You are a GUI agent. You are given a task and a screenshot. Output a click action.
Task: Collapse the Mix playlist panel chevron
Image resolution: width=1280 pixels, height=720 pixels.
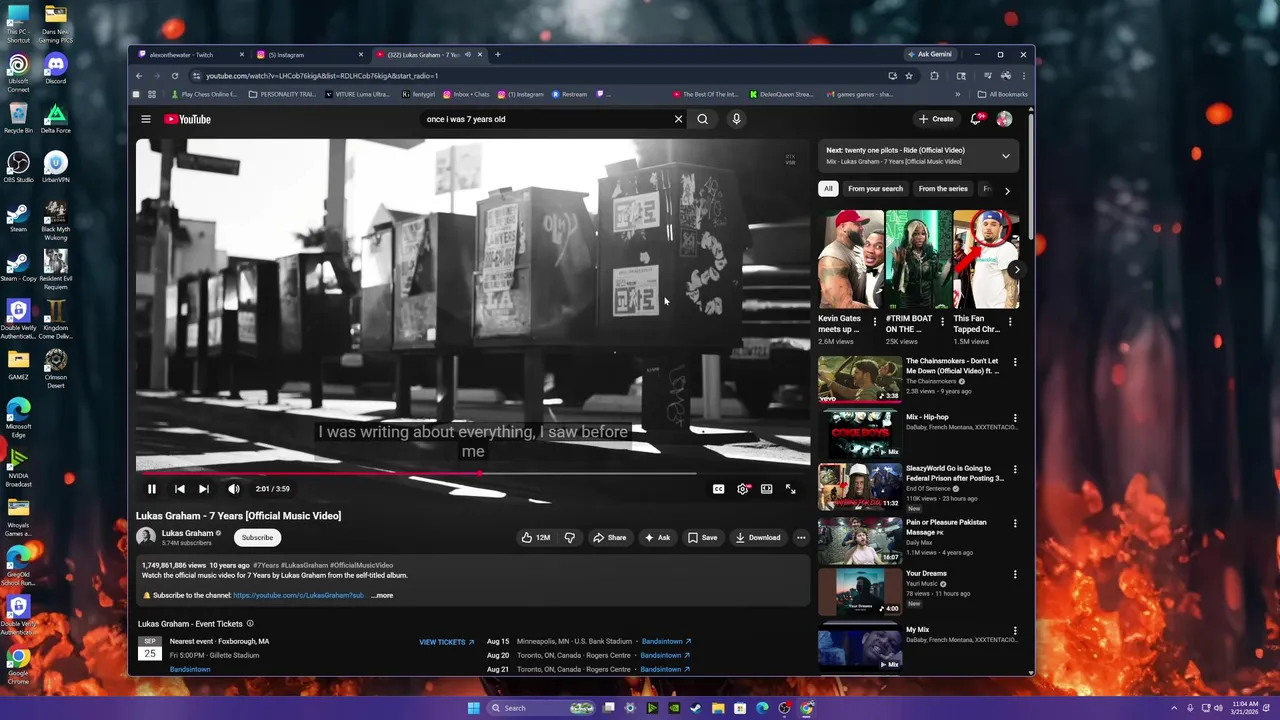click(1006, 156)
